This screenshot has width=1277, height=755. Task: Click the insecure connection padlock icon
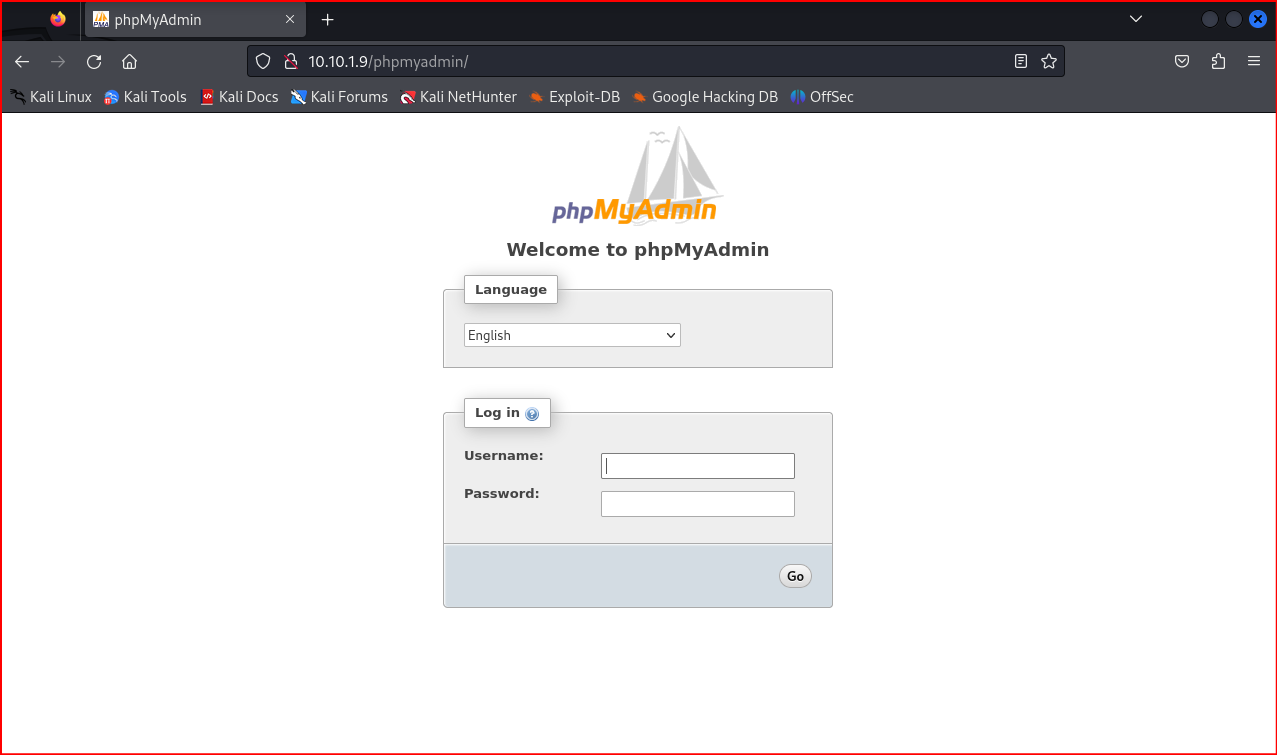coord(291,62)
